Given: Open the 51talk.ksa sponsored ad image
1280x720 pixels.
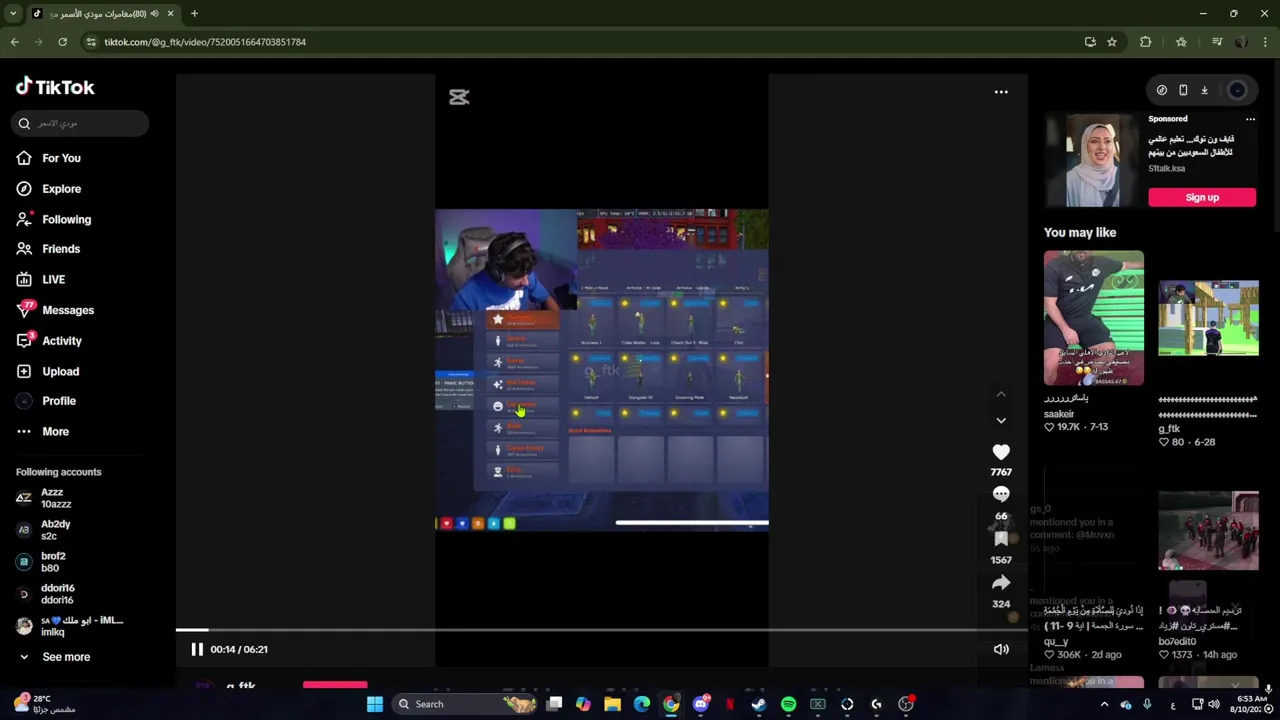Looking at the screenshot, I should pos(1092,160).
